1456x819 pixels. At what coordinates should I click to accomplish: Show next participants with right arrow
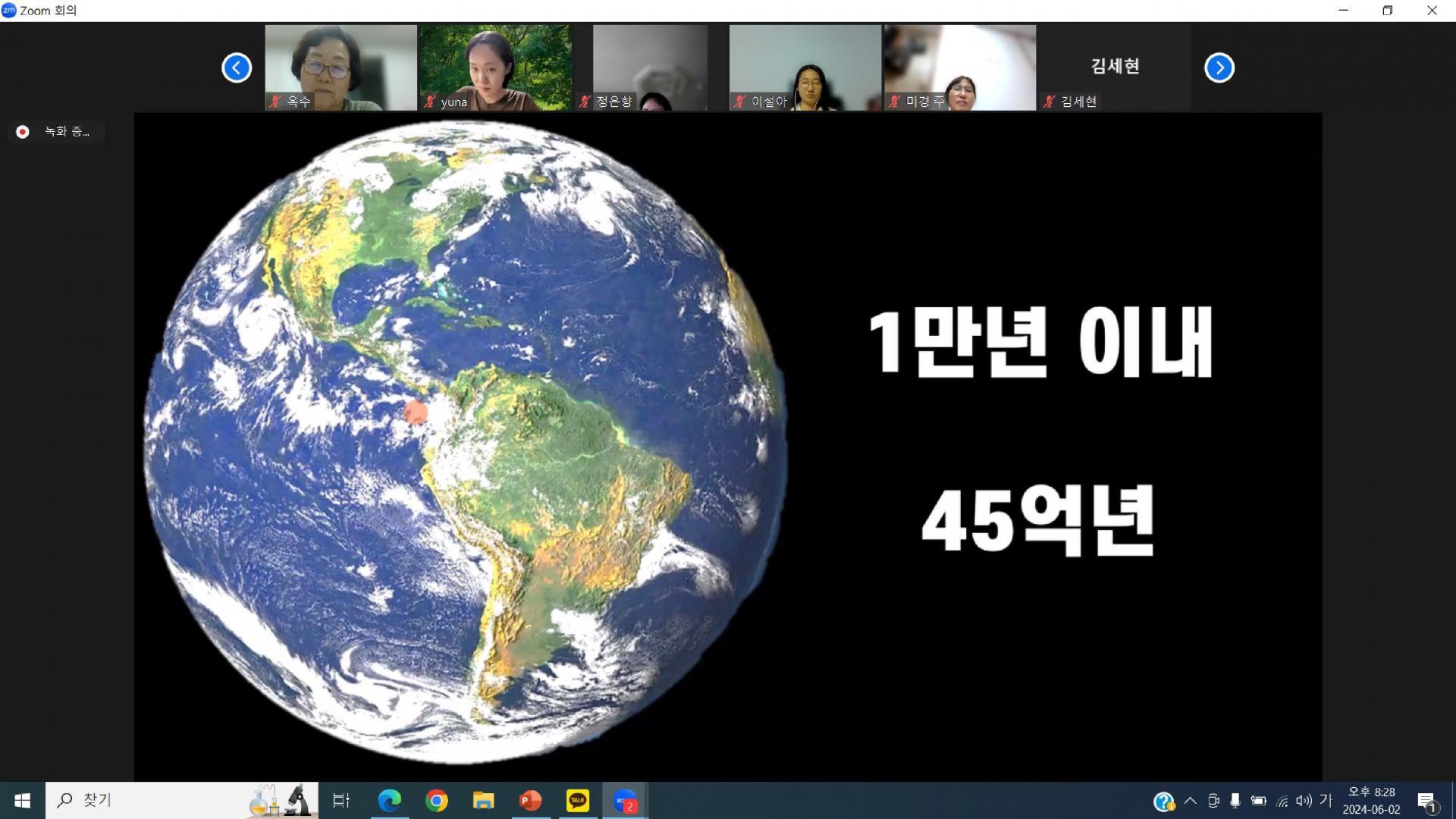click(1219, 67)
